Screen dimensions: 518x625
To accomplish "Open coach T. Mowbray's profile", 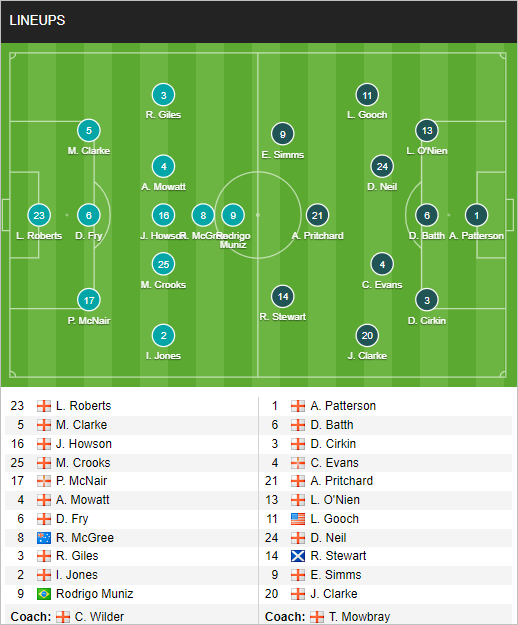I will pyautogui.click(x=359, y=617).
